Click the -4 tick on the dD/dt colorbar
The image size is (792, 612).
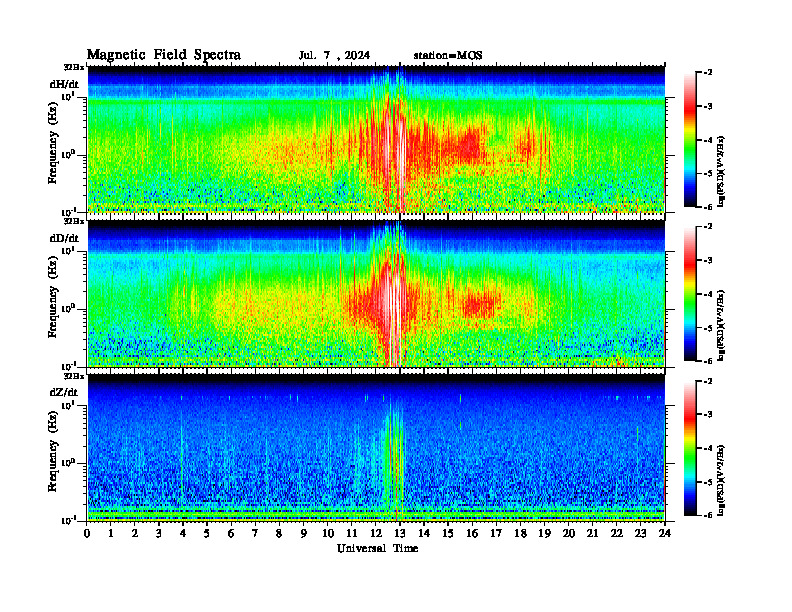[x=707, y=294]
